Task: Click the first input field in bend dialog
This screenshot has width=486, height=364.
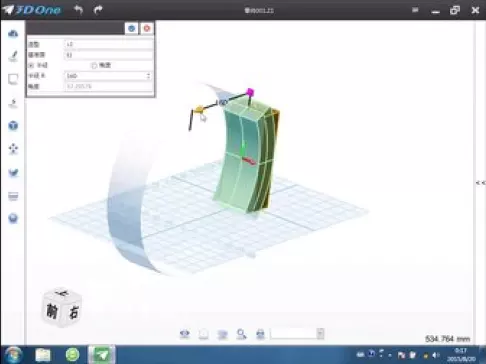Action: pos(108,44)
